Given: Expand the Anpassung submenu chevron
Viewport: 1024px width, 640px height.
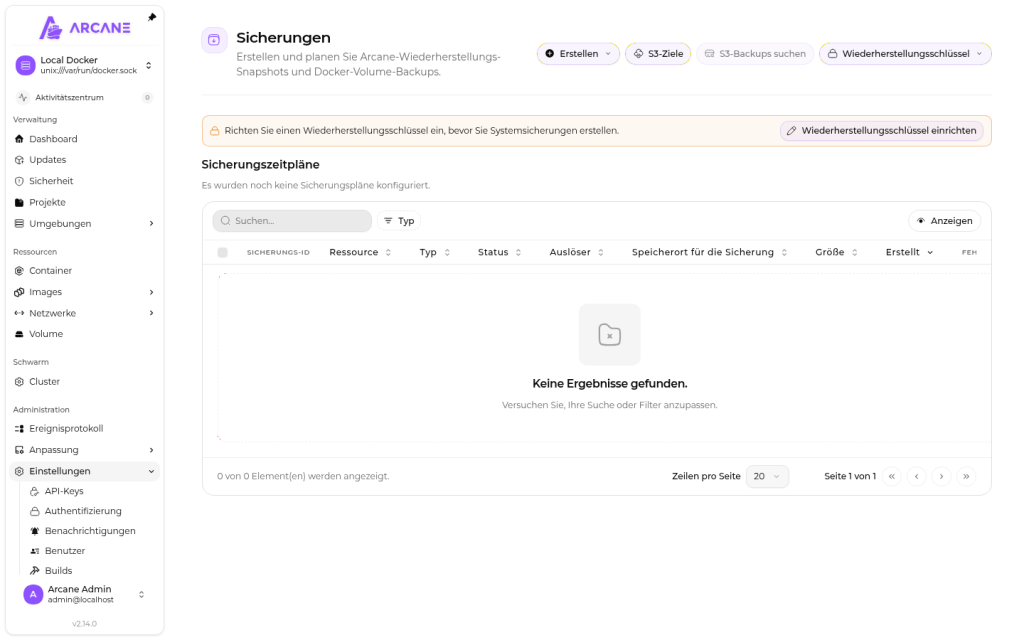Looking at the screenshot, I should click(x=152, y=451).
